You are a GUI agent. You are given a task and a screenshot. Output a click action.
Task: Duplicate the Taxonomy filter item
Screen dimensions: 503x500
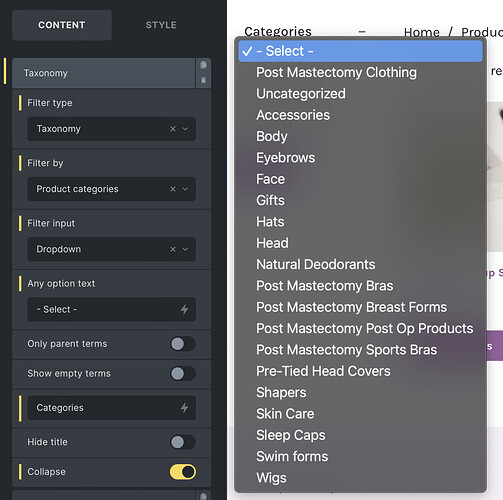click(203, 65)
